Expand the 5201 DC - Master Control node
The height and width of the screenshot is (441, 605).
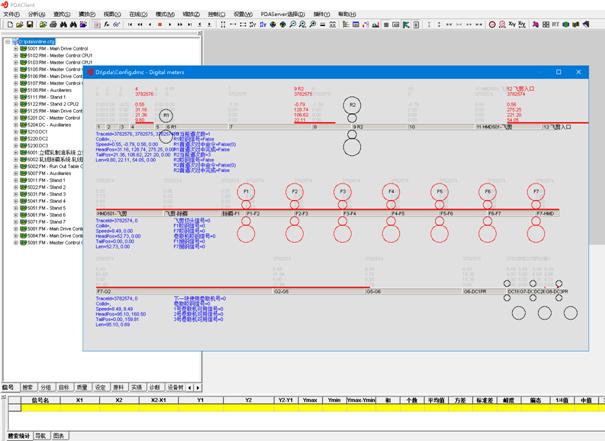point(16,117)
